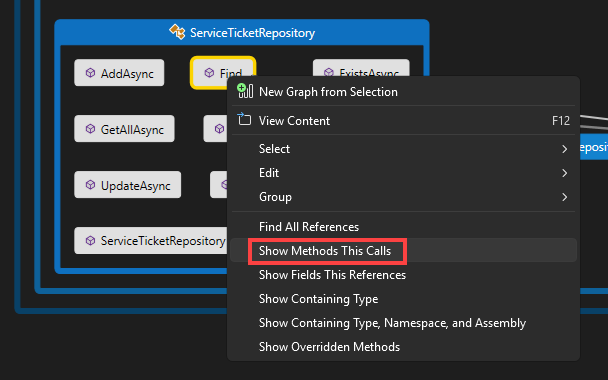Viewport: 608px width, 380px height.
Task: Select Show Fields This References
Action: [403, 275]
